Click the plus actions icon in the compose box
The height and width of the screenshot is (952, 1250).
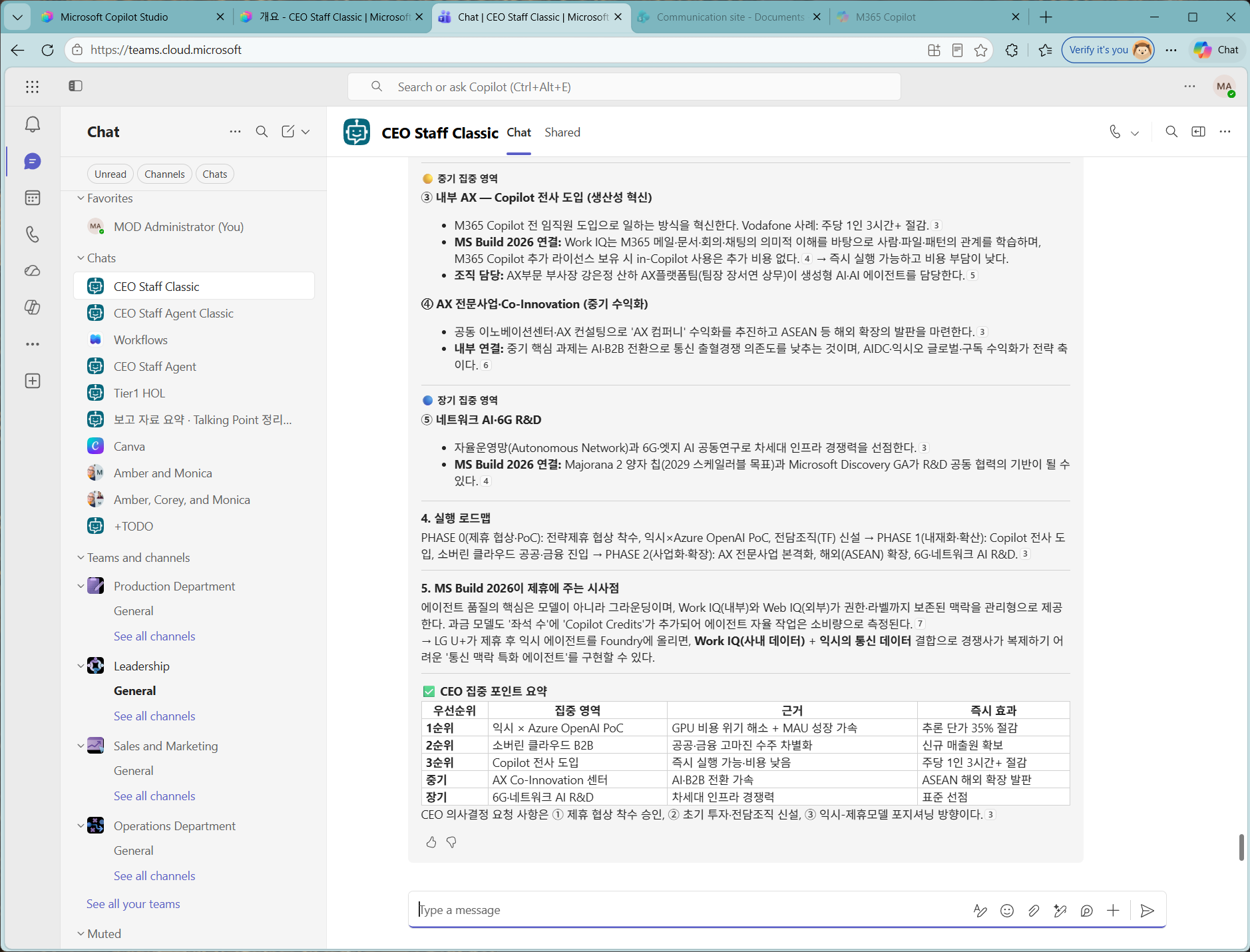1113,911
